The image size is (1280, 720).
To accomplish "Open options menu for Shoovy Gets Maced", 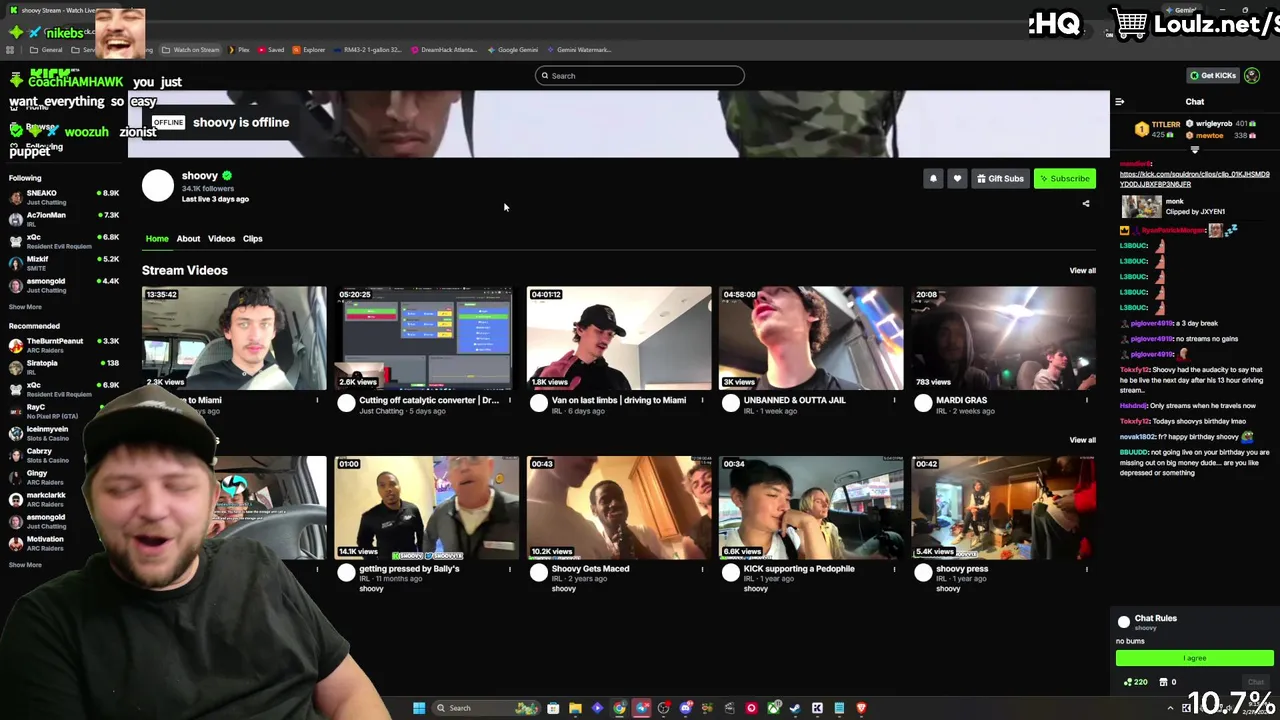I will (702, 570).
